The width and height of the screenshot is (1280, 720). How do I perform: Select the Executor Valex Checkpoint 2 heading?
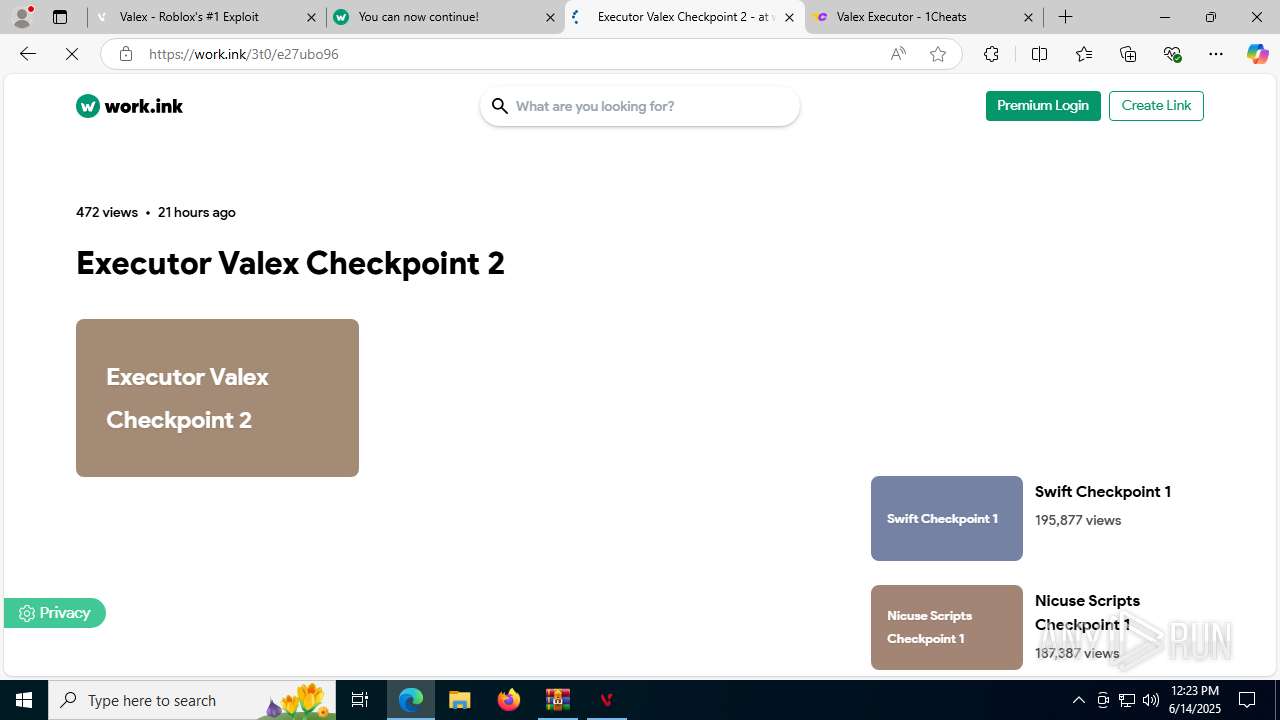click(291, 263)
